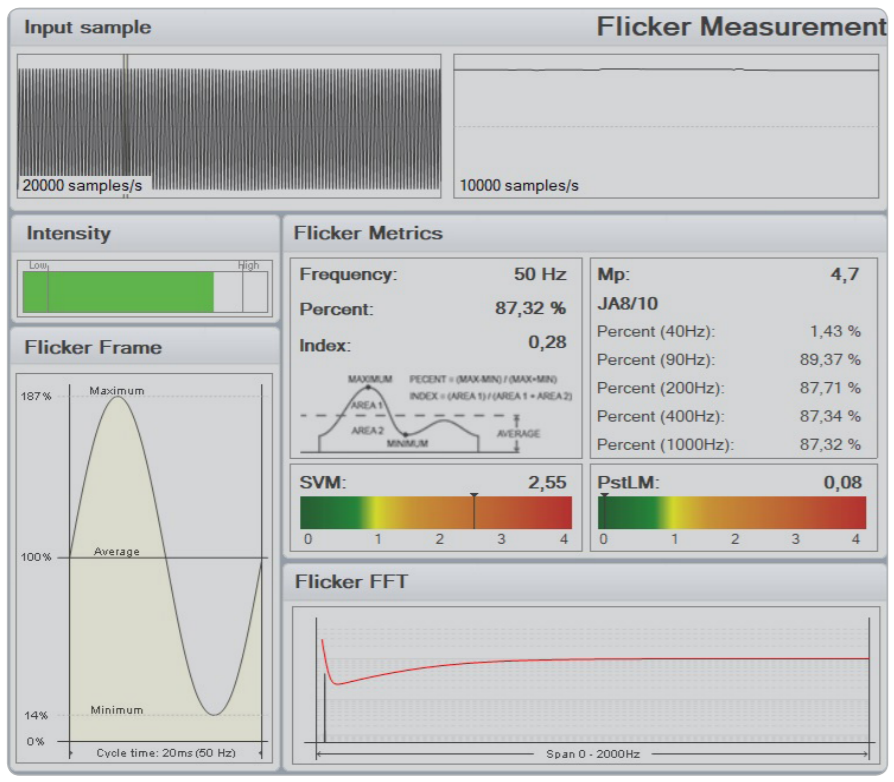The width and height of the screenshot is (894, 782).
Task: Click the High label on Intensity gauge
Action: tap(248, 265)
